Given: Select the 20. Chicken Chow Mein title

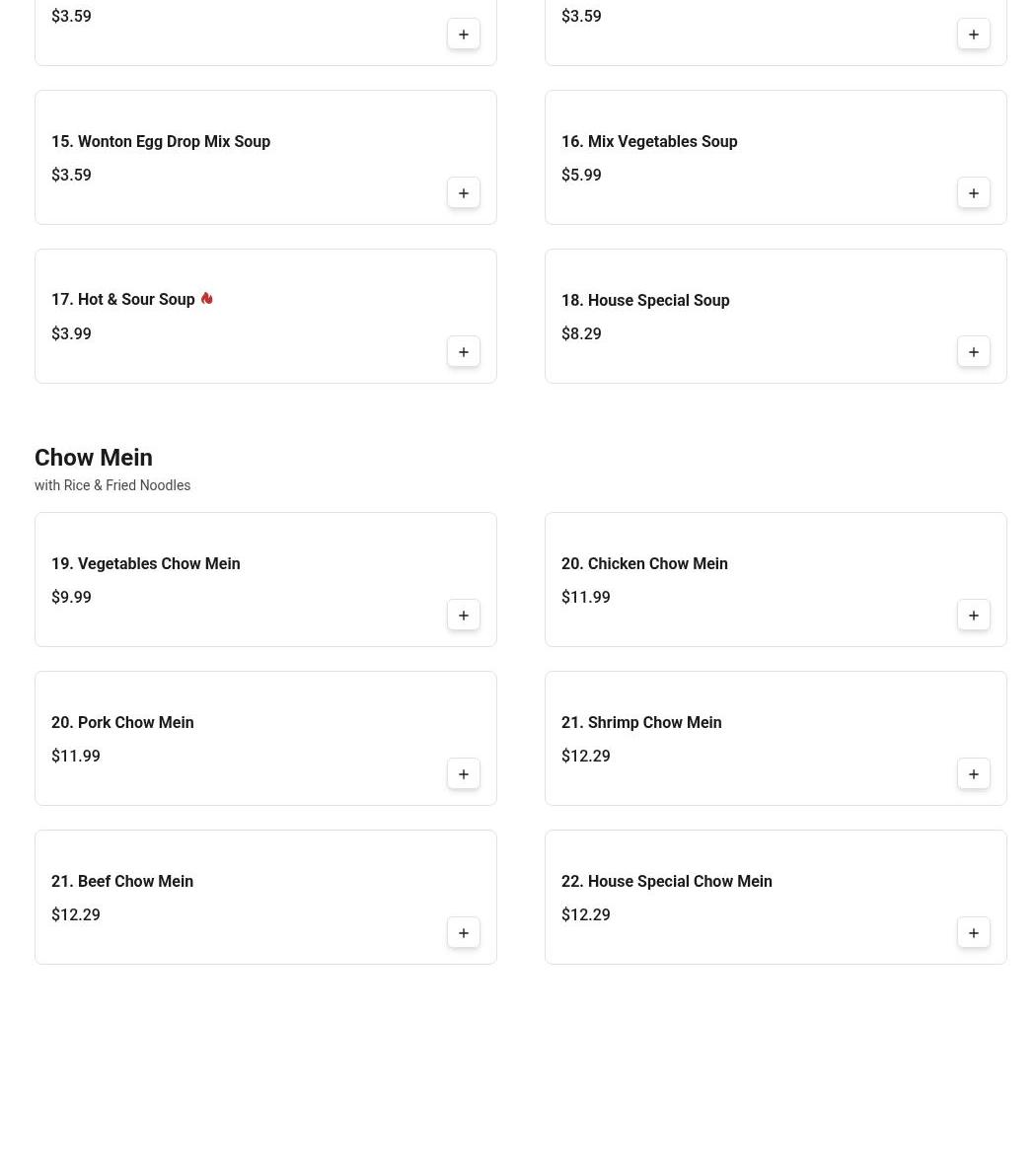Looking at the screenshot, I should coord(644,564).
